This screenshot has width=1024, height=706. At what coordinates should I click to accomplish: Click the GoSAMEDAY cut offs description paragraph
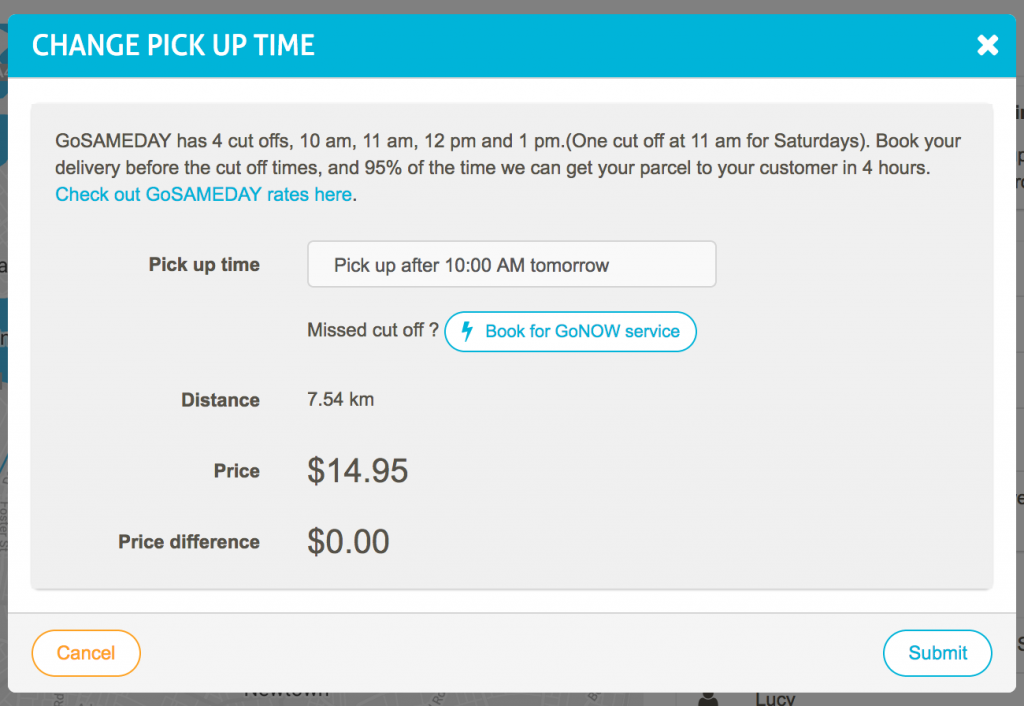tap(508, 167)
